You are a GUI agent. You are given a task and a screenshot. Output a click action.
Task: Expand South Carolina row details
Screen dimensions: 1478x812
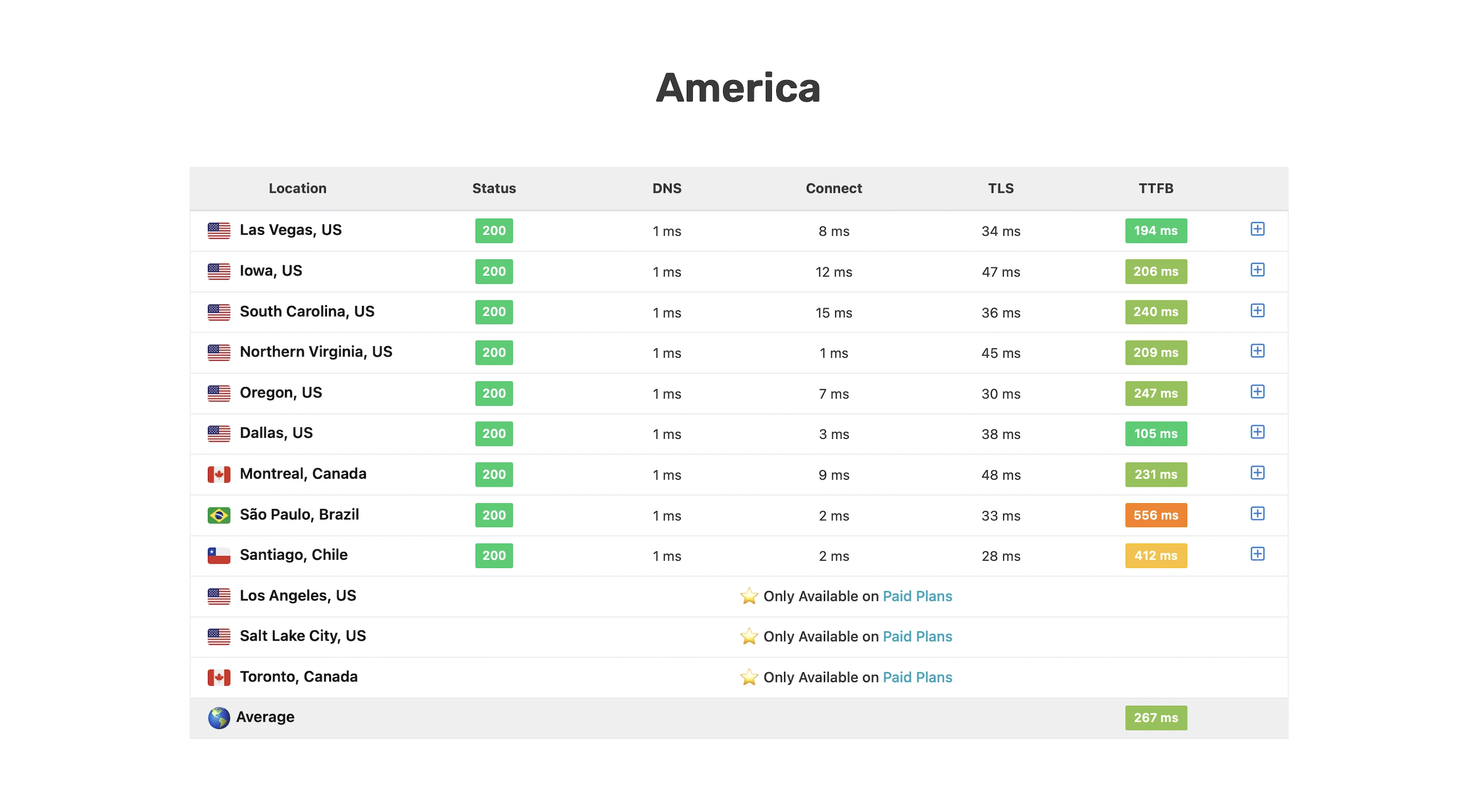click(1257, 311)
